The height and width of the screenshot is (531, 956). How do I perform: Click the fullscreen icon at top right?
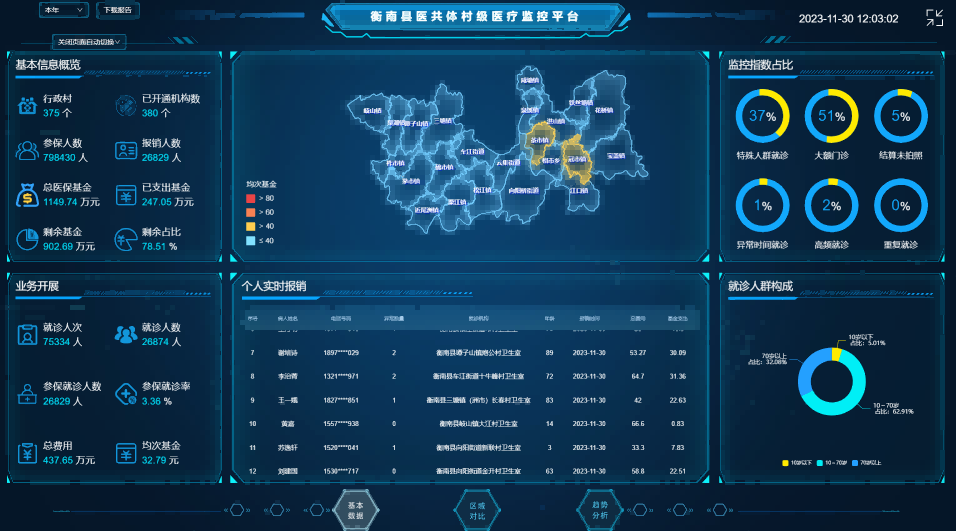(x=934, y=18)
